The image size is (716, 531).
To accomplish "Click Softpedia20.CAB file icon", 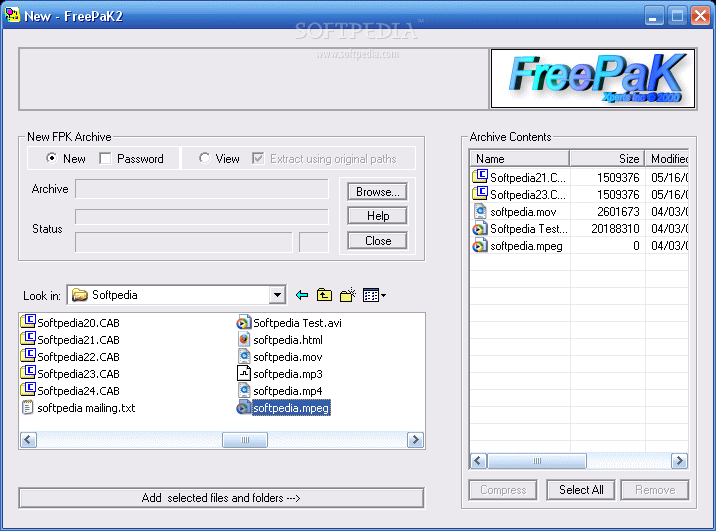I will coord(28,322).
